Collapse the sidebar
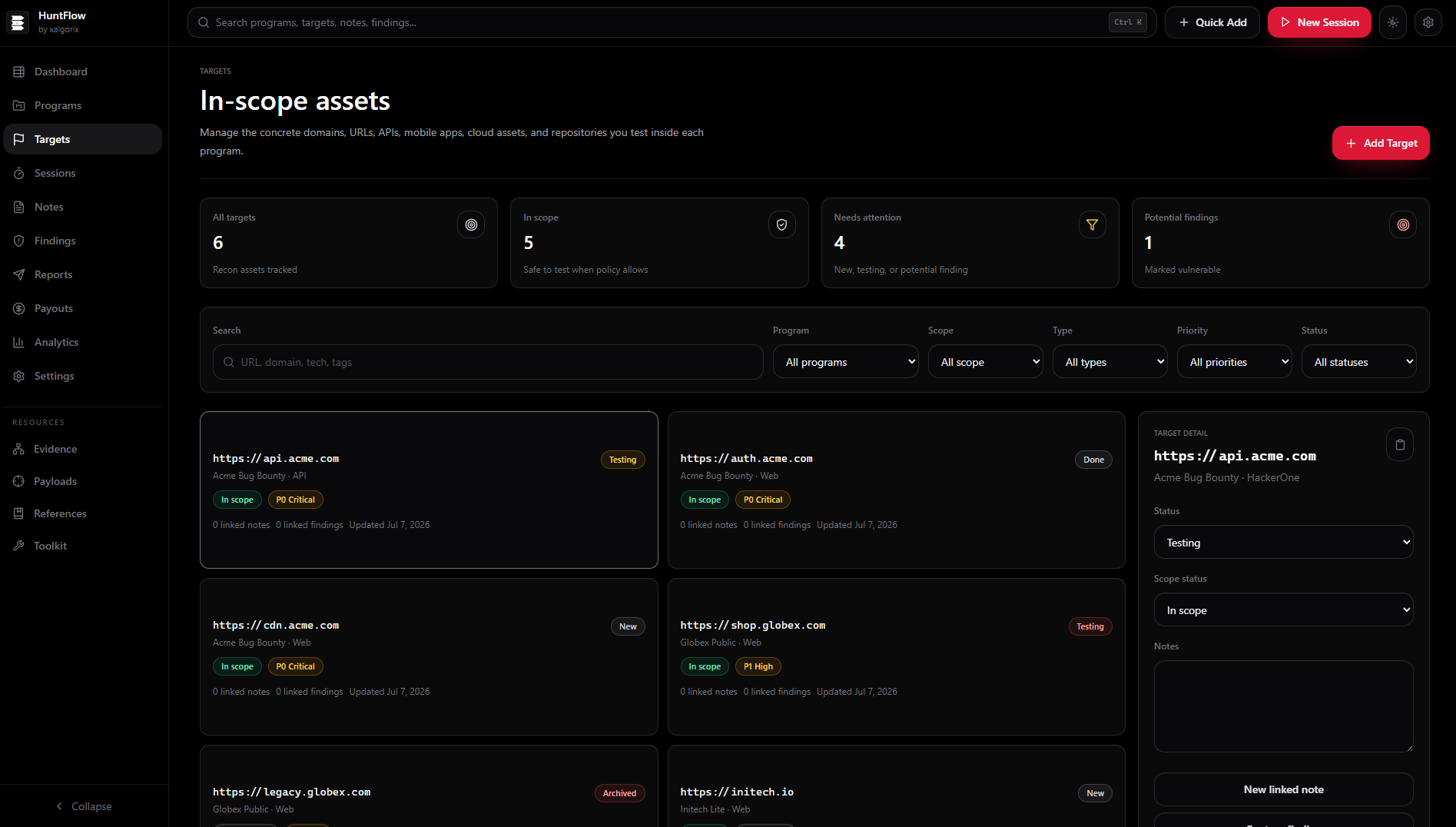This screenshot has width=1456, height=827. 84,806
